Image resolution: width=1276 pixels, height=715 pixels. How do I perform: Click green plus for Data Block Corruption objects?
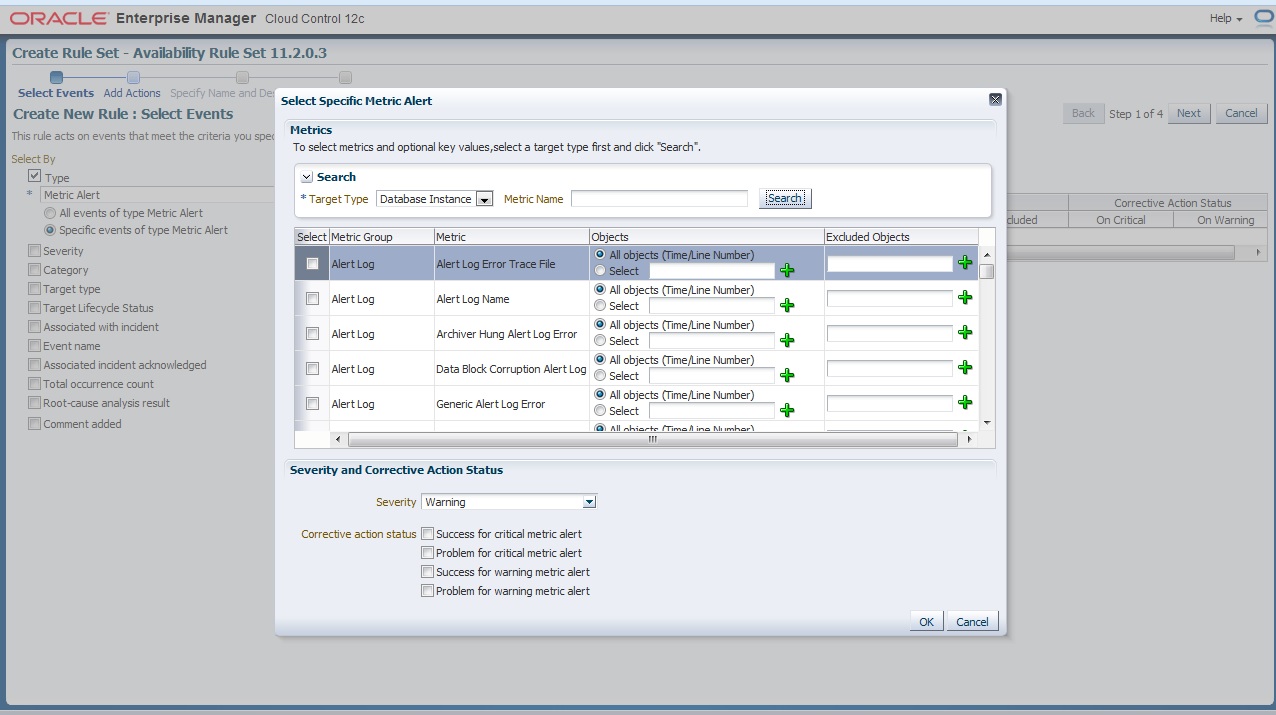[787, 375]
